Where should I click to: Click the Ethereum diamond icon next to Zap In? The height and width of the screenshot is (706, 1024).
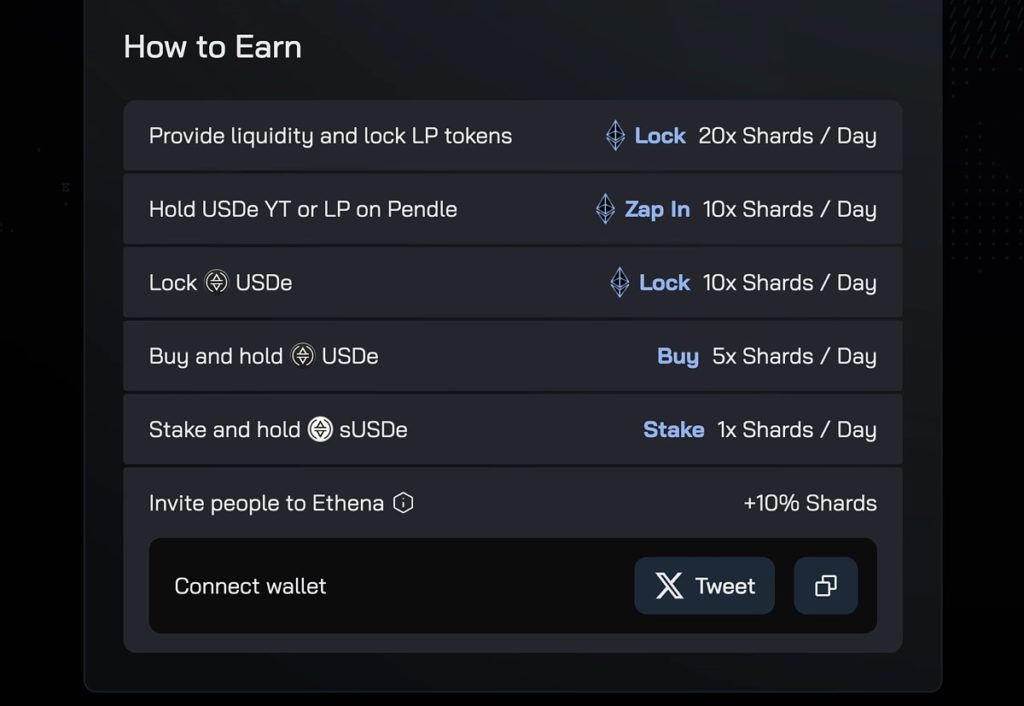pos(604,209)
